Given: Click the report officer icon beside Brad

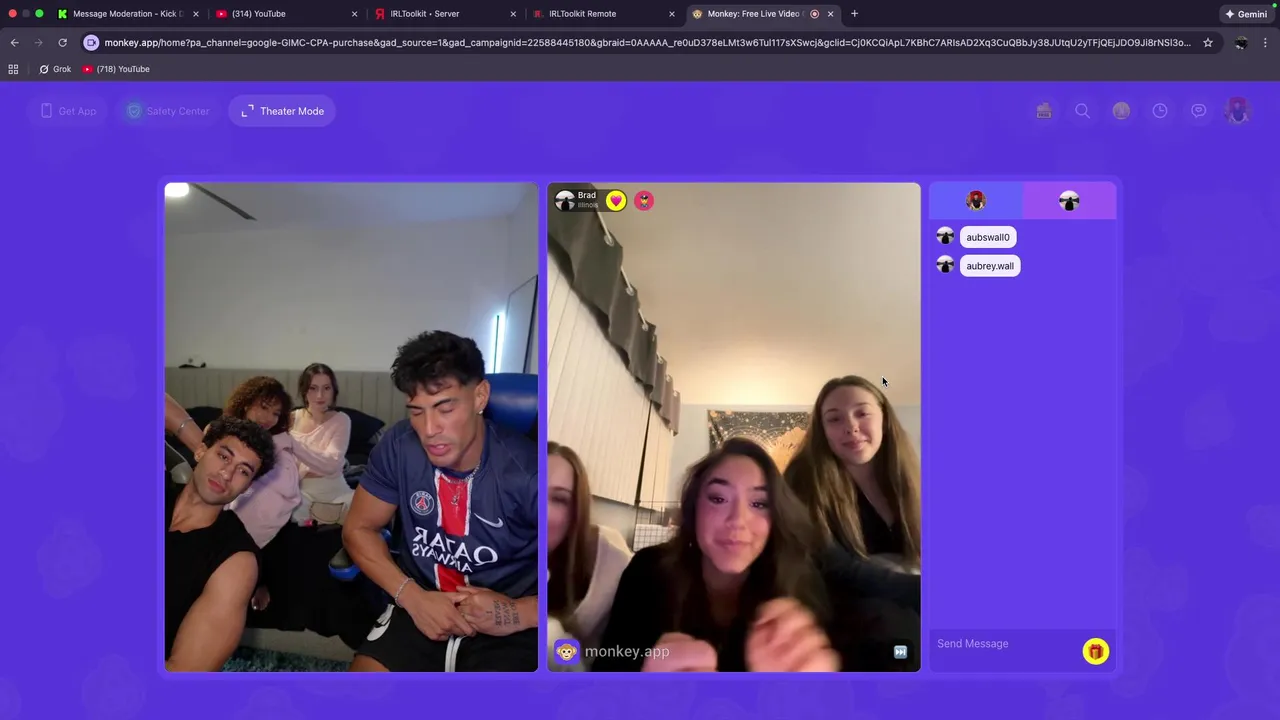Looking at the screenshot, I should point(644,201).
